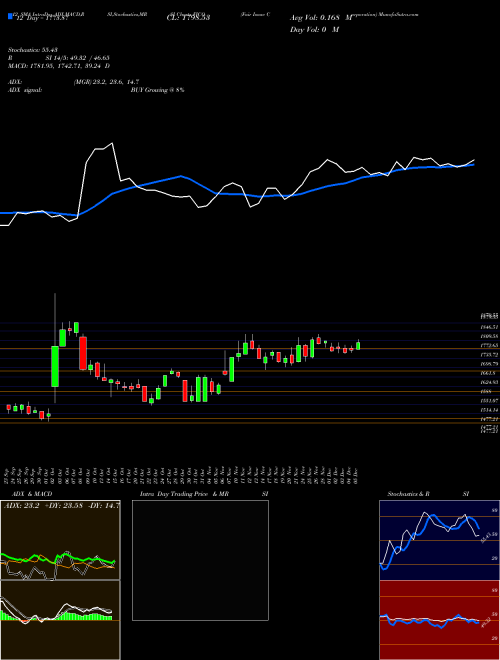Image resolution: width=500 pixels, height=660 pixels.
Task: Click the blue SMA legend square
Action: [x=10, y=16]
